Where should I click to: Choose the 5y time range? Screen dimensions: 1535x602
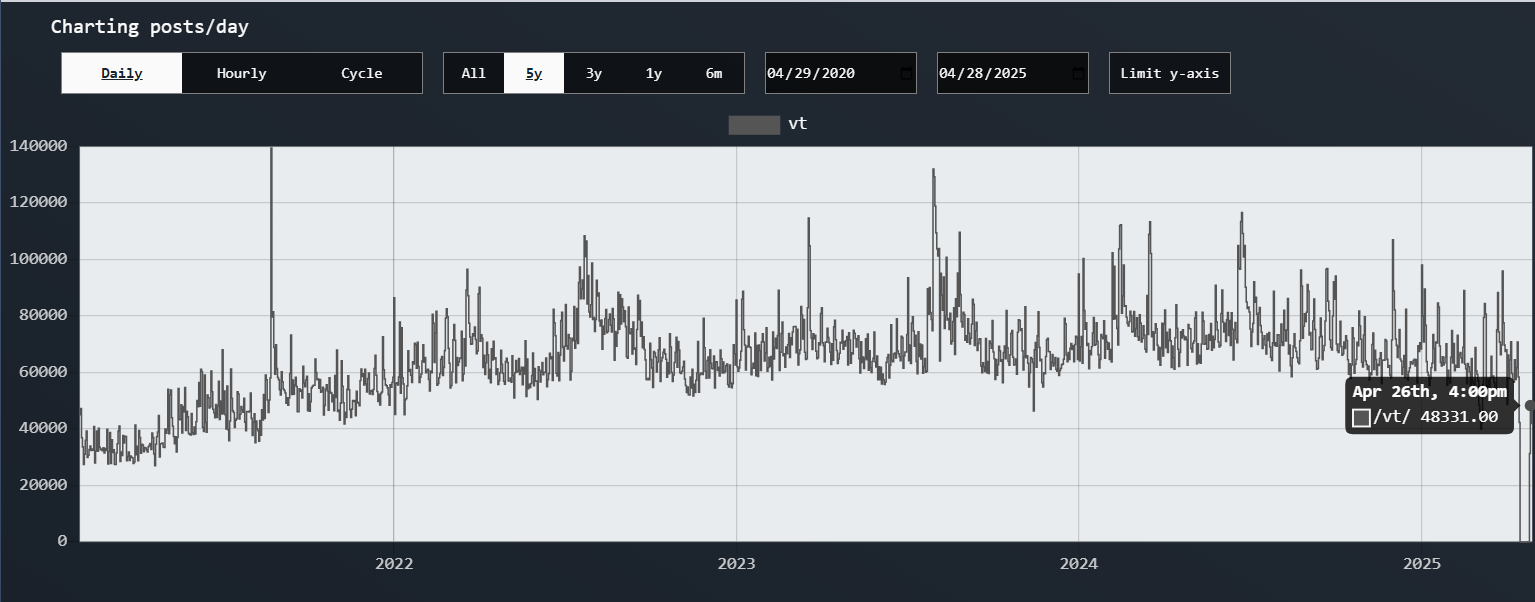click(534, 73)
